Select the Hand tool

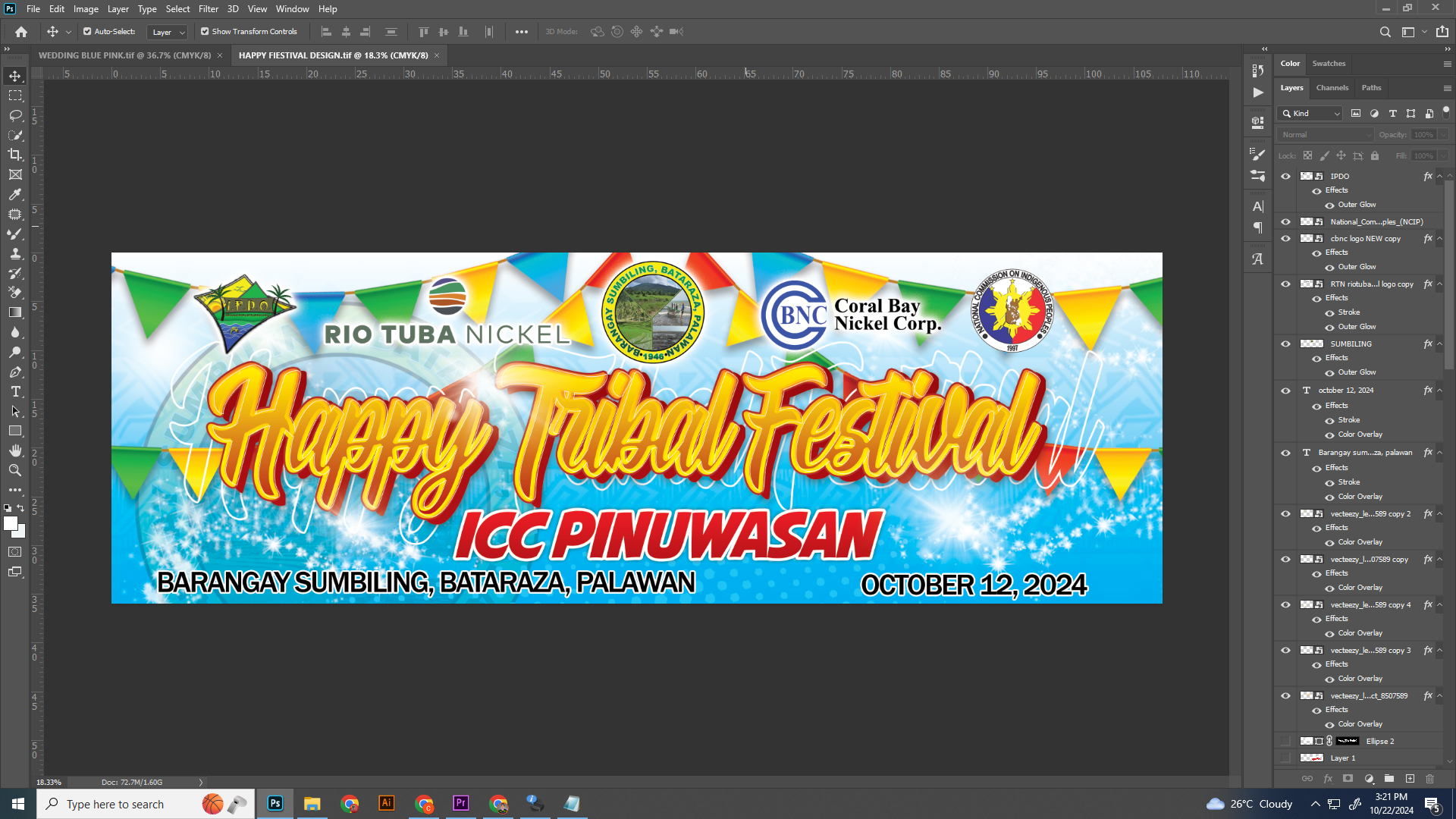point(15,450)
